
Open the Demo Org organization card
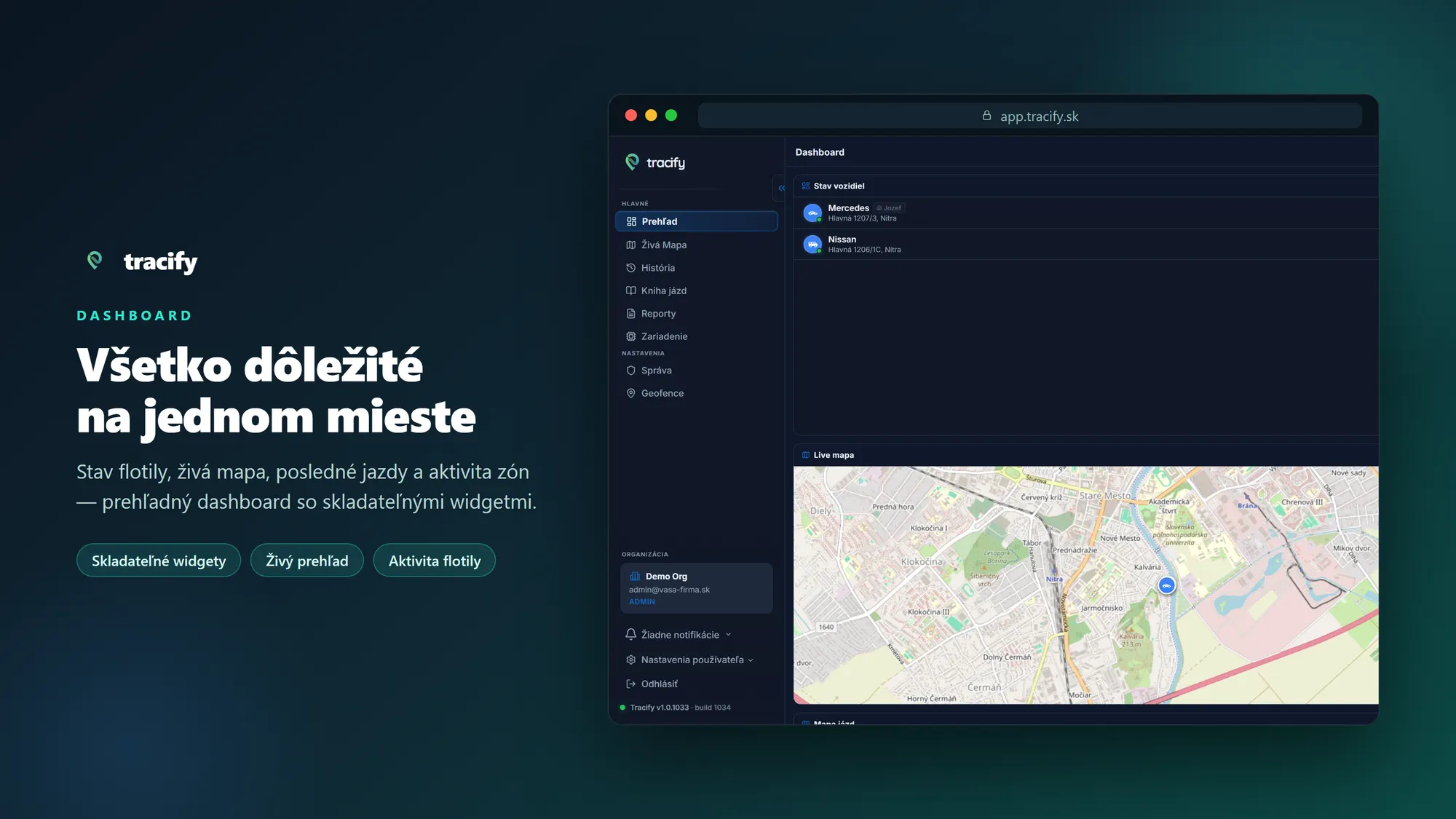pos(697,588)
